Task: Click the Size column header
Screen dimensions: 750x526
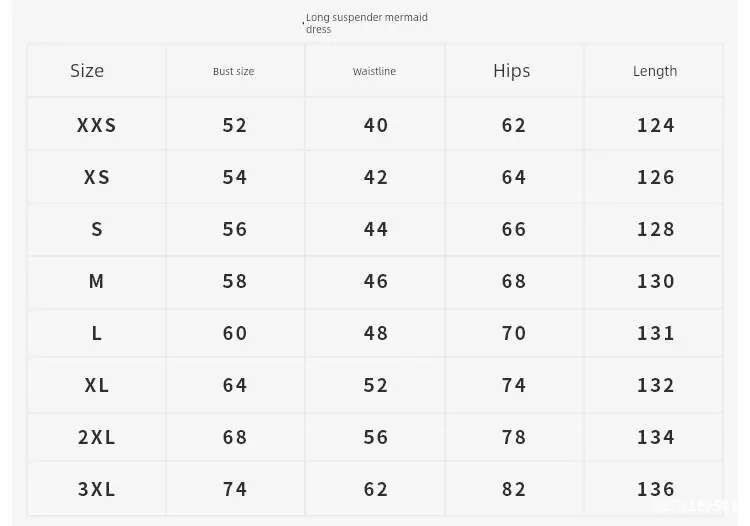Action: coord(87,71)
